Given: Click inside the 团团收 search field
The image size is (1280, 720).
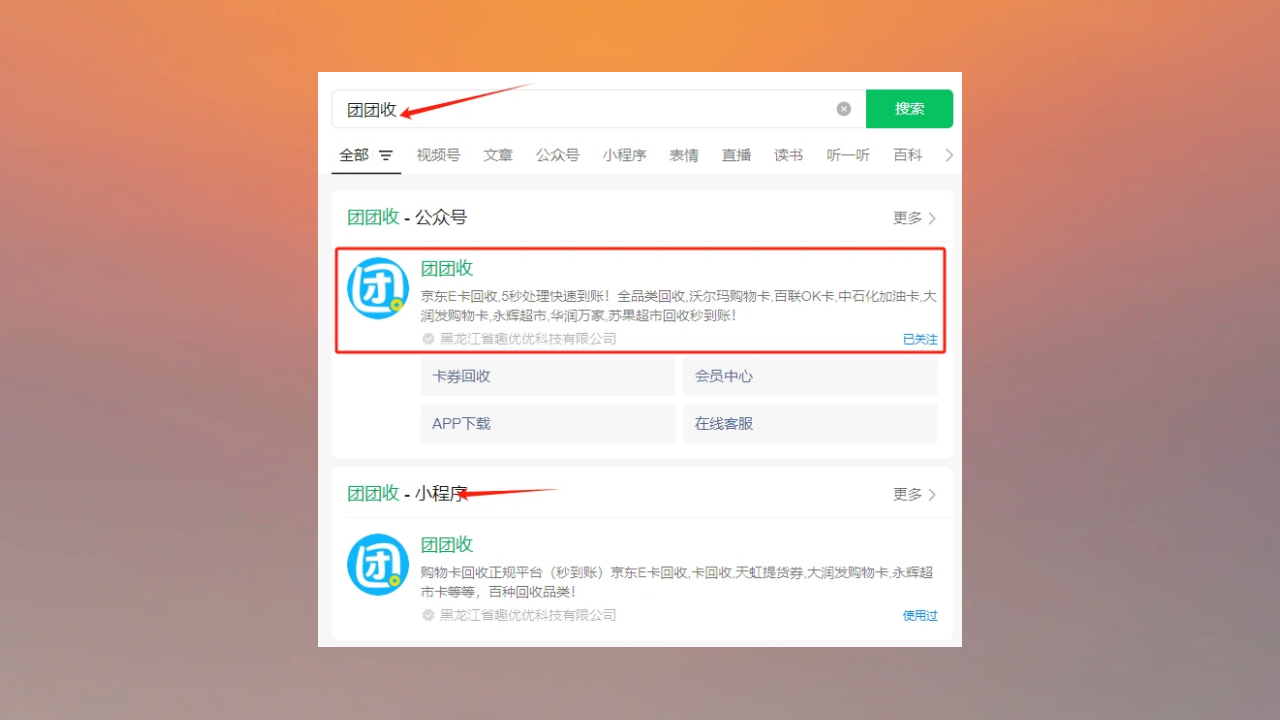Looking at the screenshot, I should (598, 109).
